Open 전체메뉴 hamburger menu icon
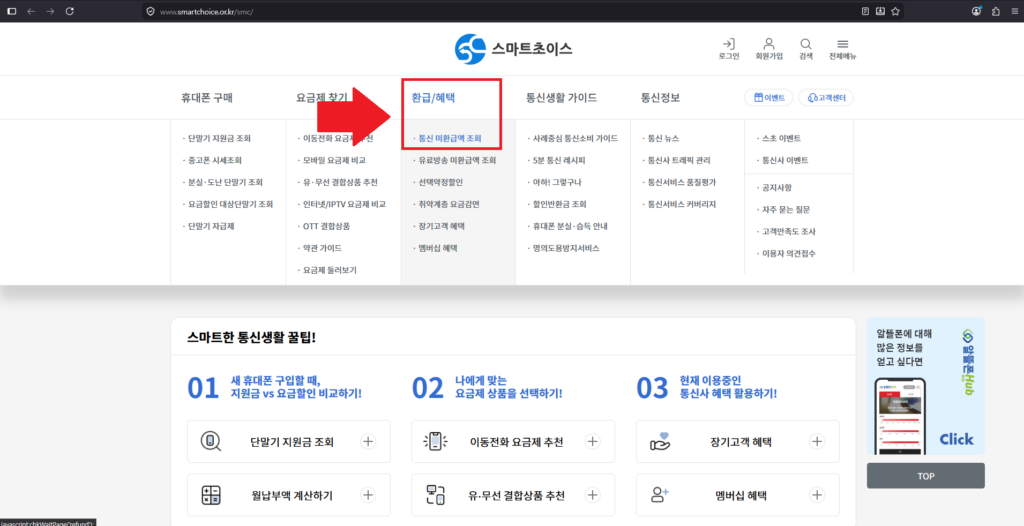Viewport: 1024px width, 526px height. [842, 44]
